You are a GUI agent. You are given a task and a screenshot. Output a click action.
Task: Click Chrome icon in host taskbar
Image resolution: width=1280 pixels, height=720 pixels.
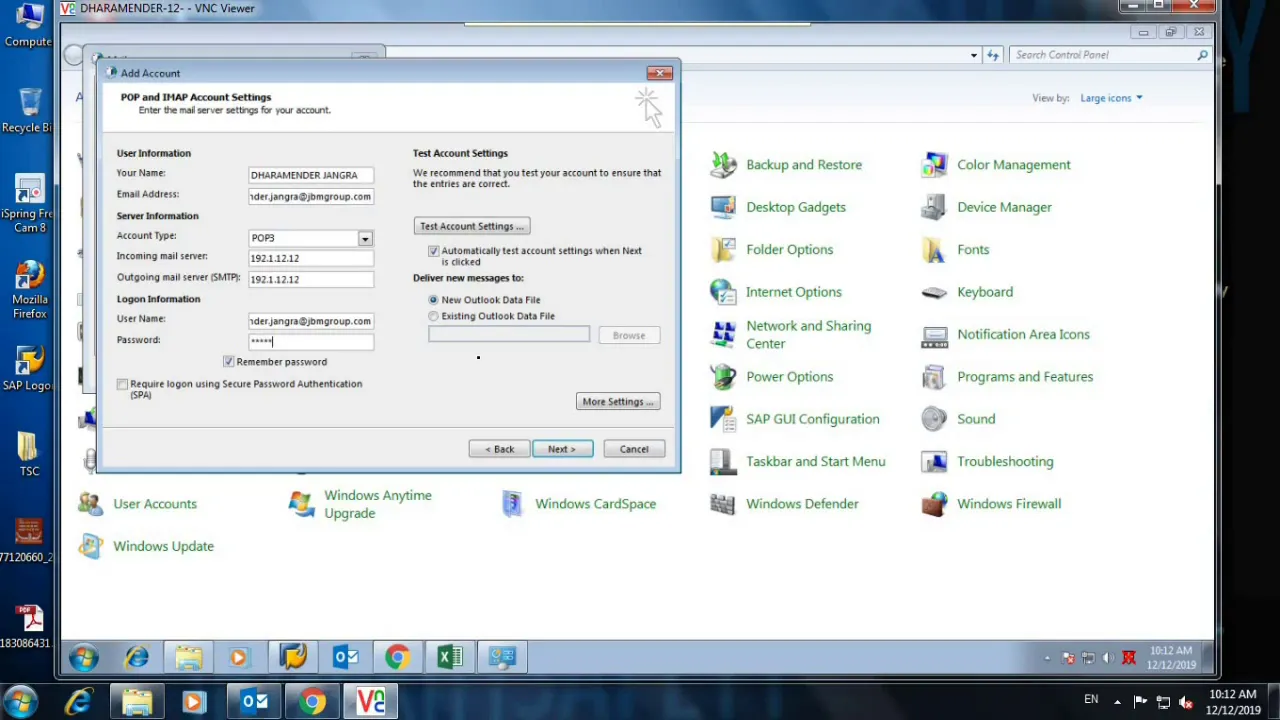tap(312, 702)
